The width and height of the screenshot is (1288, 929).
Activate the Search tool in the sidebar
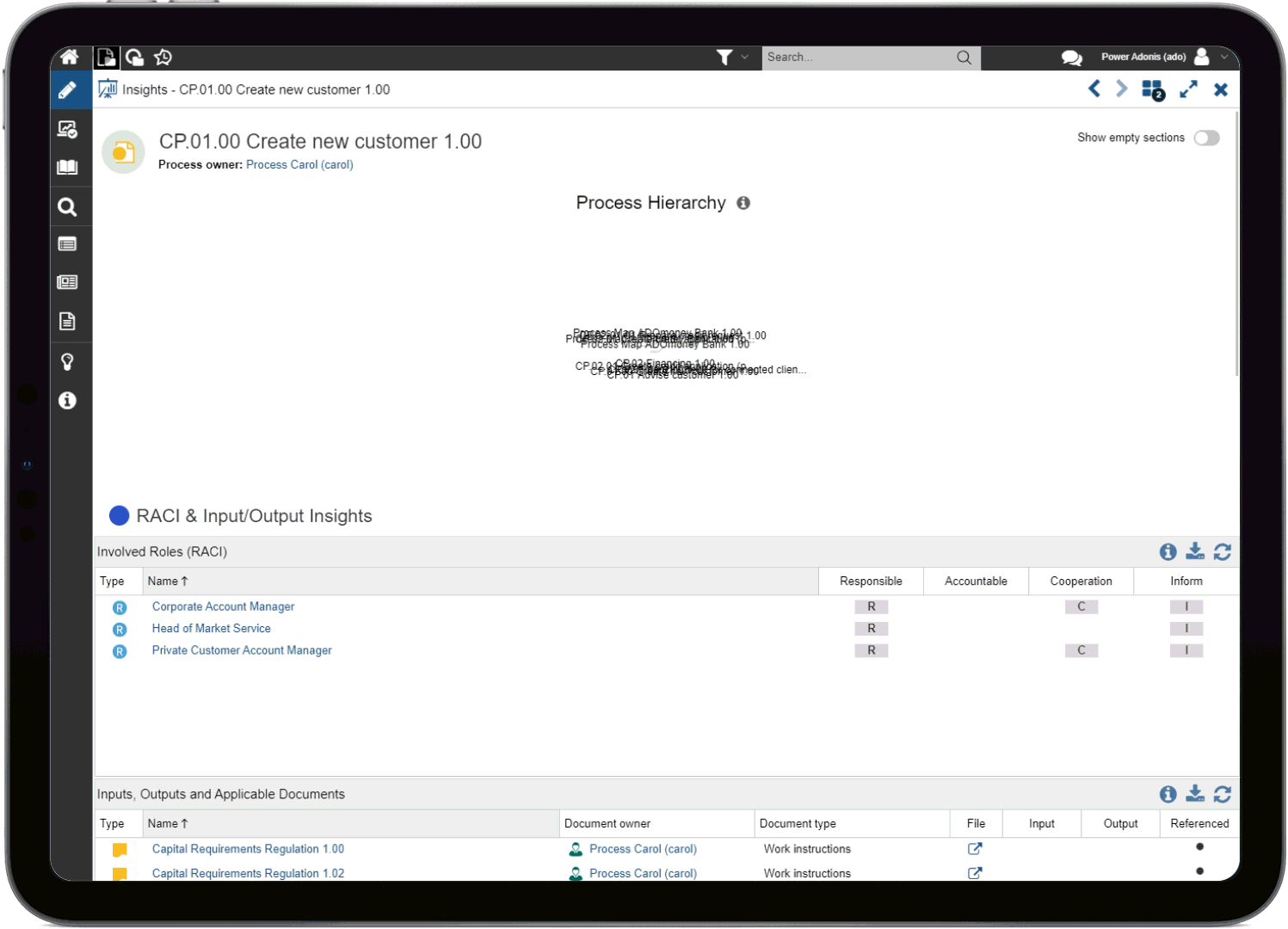coord(68,206)
